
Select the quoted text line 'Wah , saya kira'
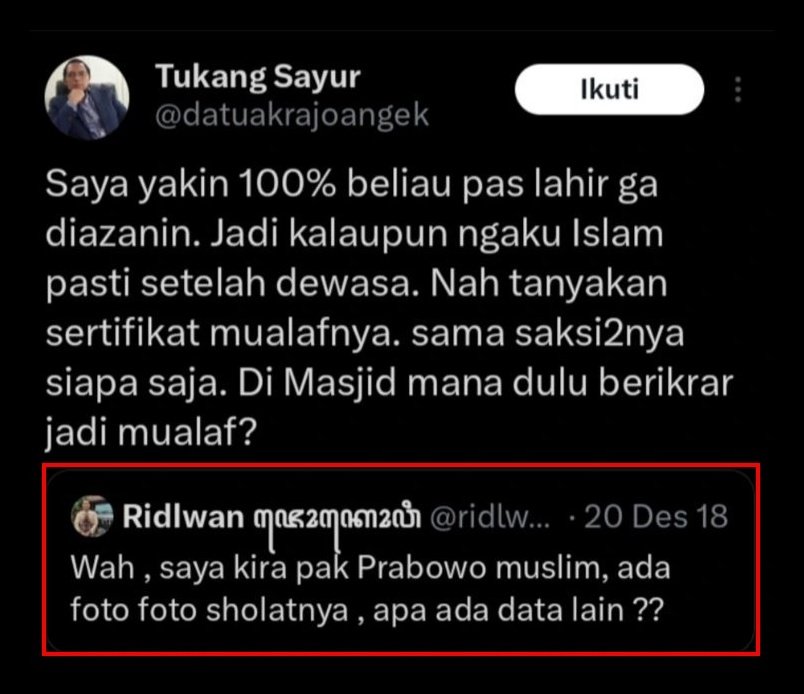[370, 568]
